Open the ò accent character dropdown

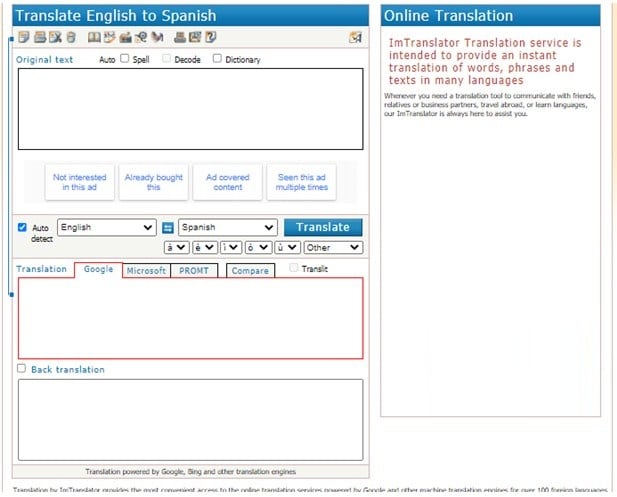258,248
